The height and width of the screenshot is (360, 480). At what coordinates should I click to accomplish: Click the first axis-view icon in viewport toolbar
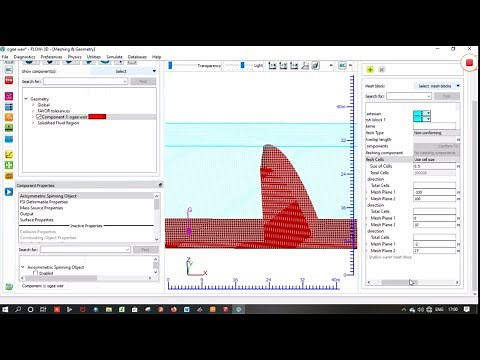pos(272,66)
